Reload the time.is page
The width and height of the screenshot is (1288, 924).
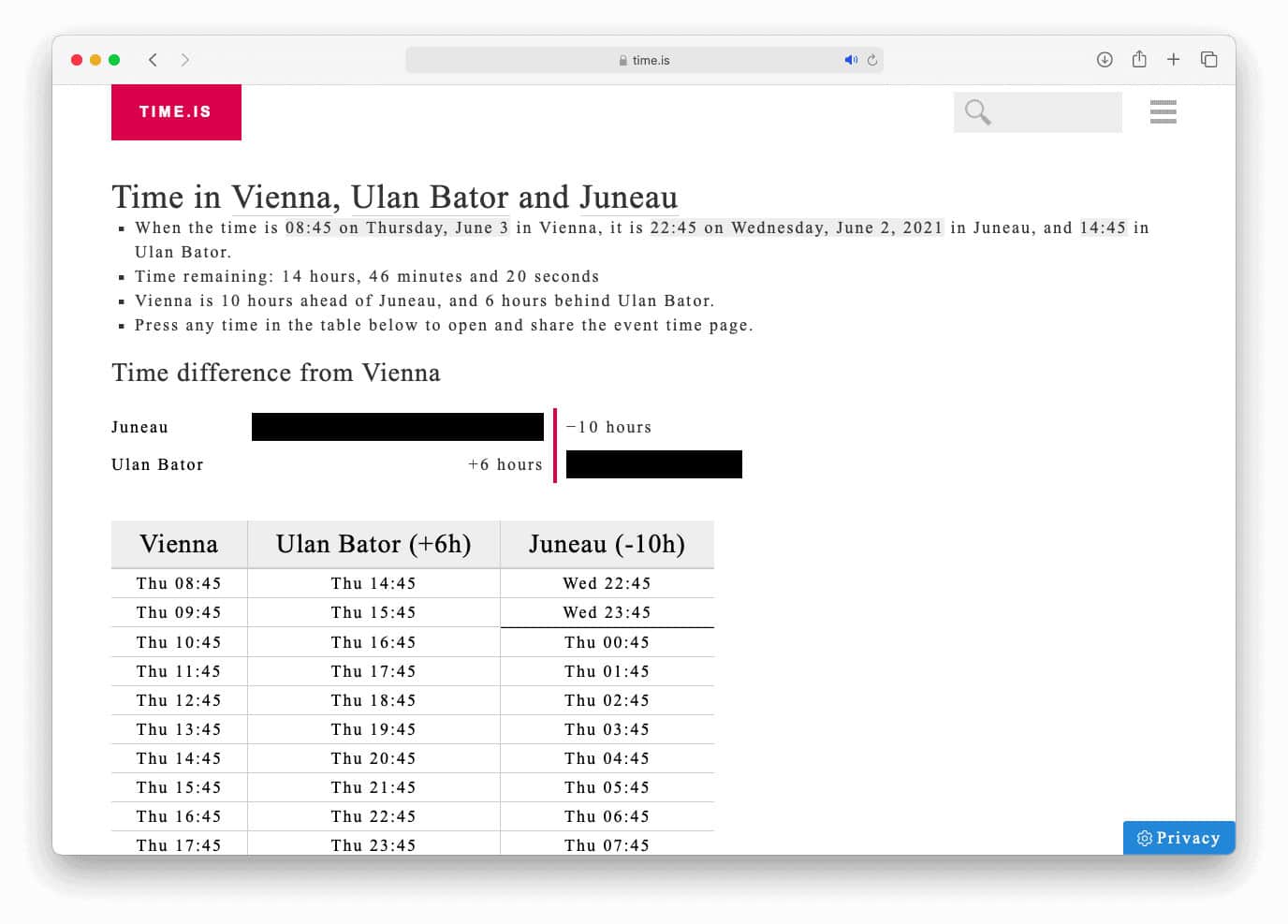point(871,59)
